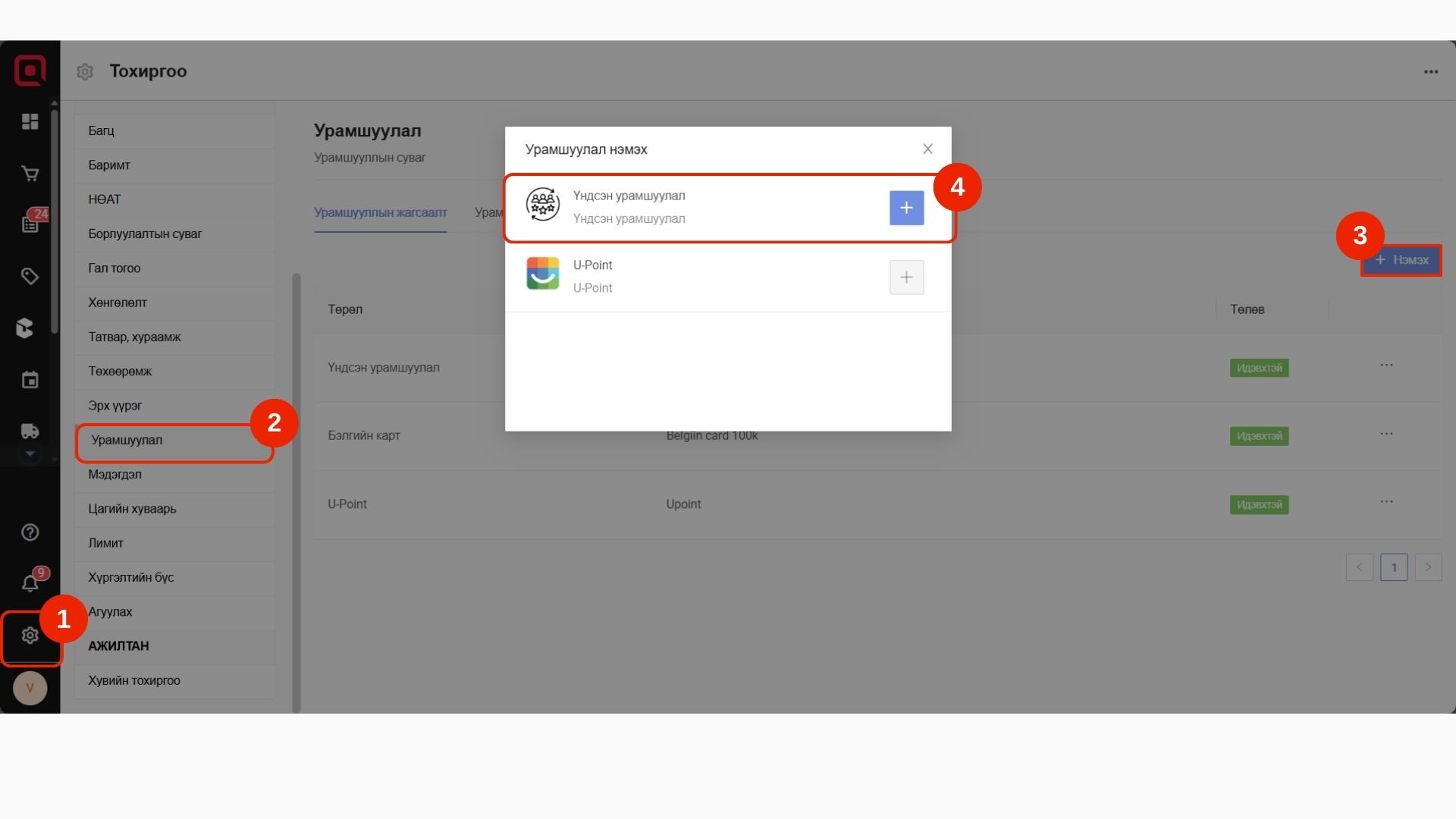This screenshot has width=1456, height=819.
Task: Expand sidebar with the small down arrow
Action: point(30,453)
